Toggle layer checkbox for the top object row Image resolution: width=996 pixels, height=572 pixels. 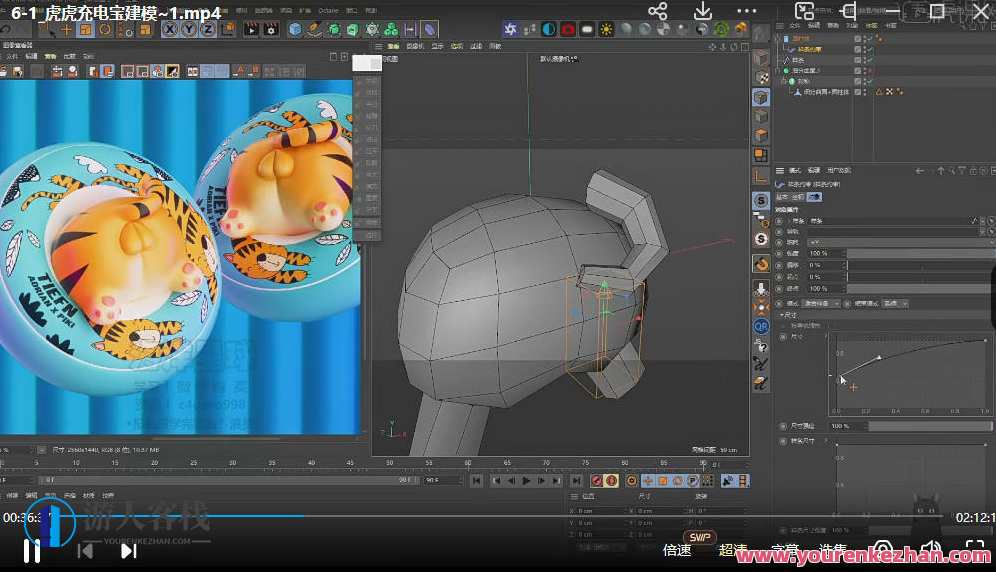tap(858, 39)
